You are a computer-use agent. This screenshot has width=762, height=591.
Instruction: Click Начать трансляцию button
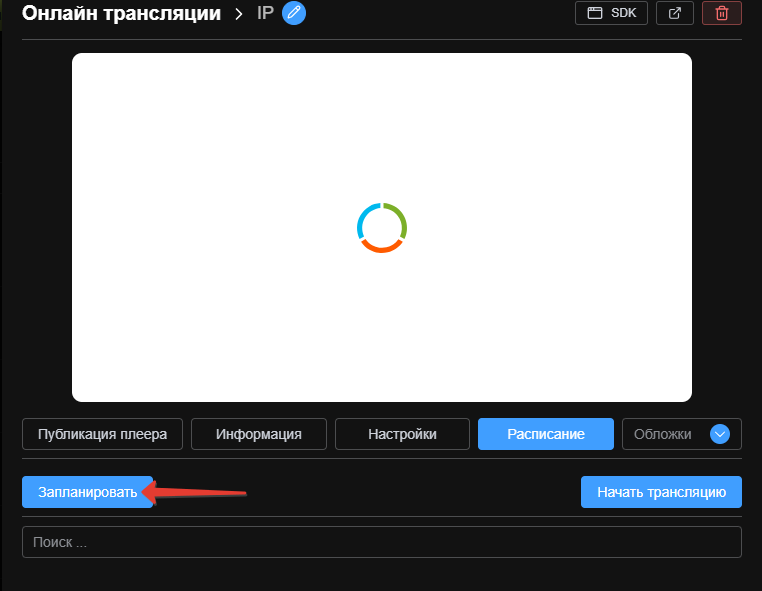pyautogui.click(x=661, y=492)
